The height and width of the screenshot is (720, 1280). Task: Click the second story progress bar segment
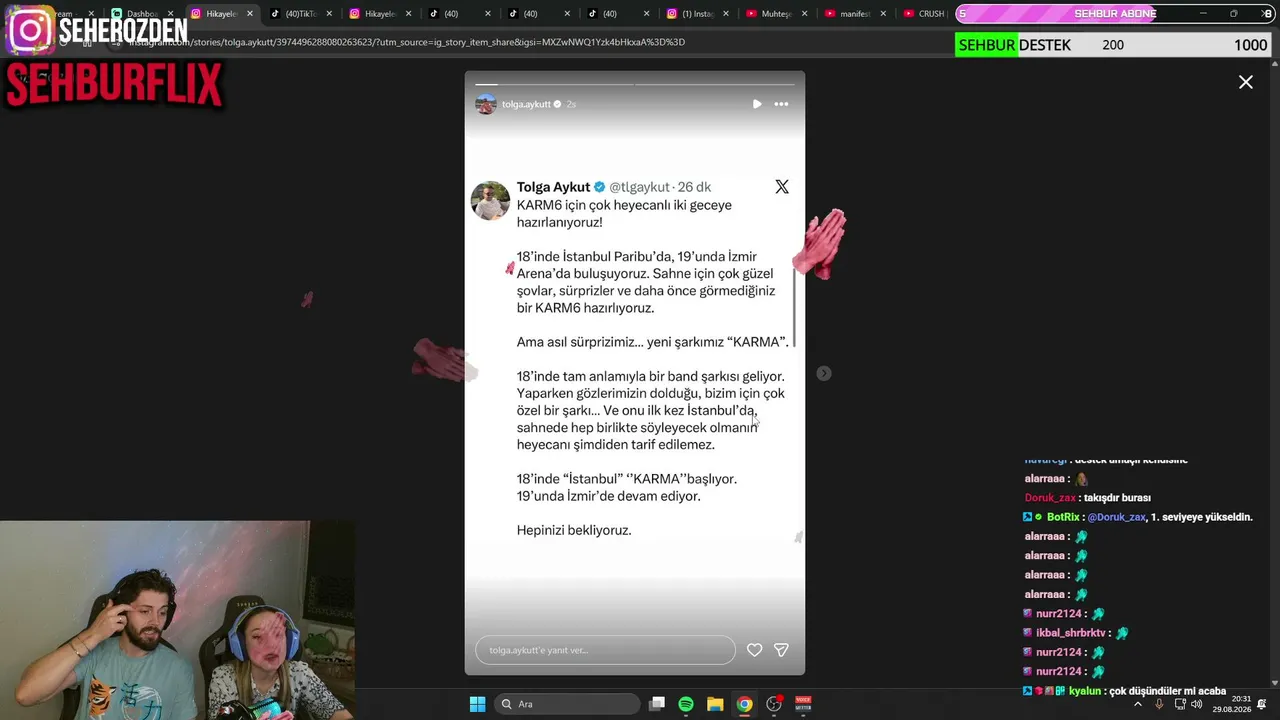(715, 84)
